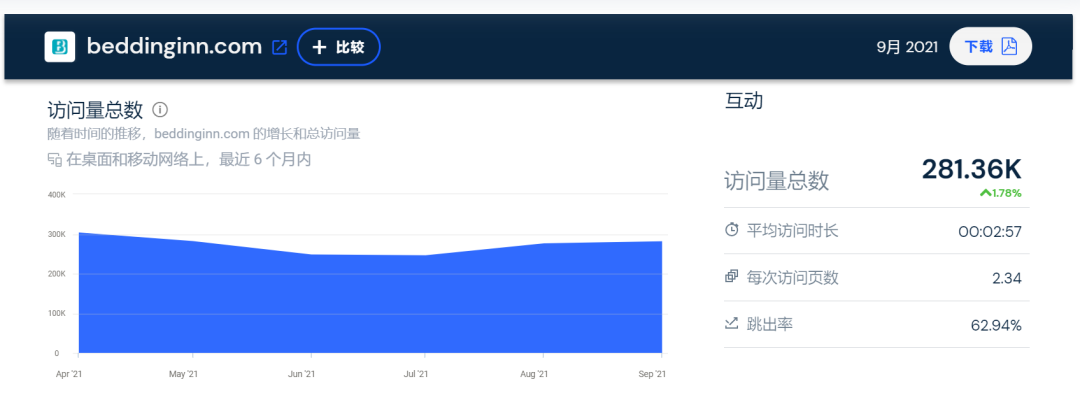Click the 200K y-axis label
The width and height of the screenshot is (1080, 393).
(x=56, y=274)
